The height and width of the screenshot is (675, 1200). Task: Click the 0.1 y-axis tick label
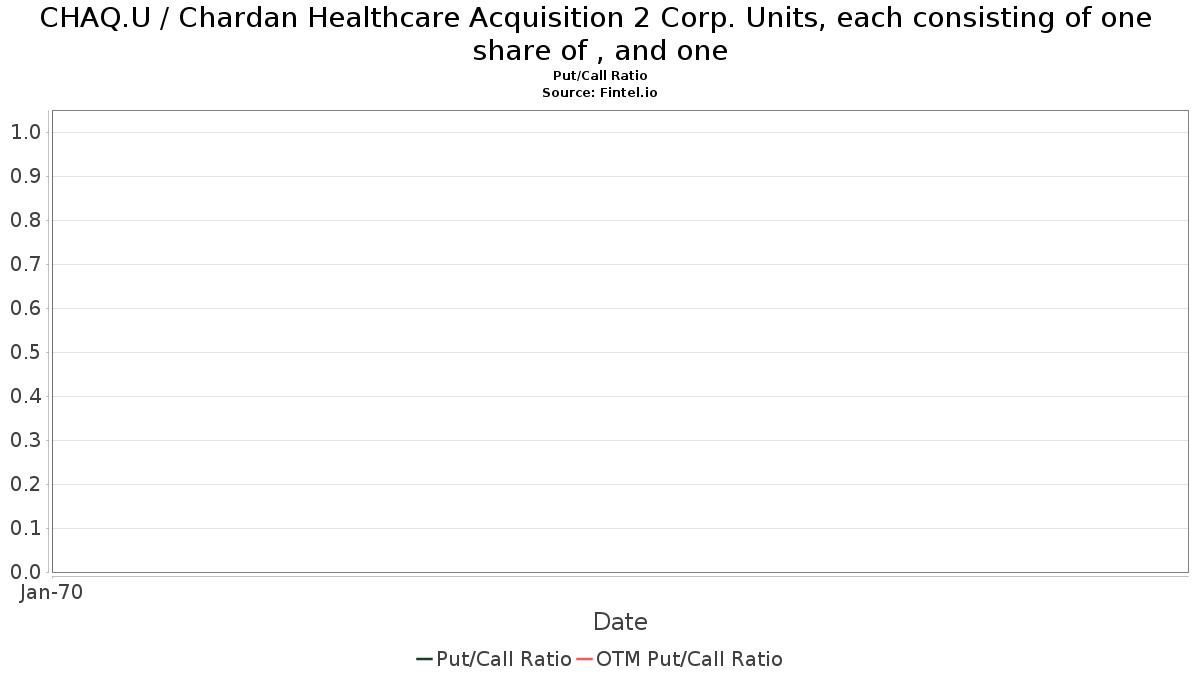click(25, 528)
